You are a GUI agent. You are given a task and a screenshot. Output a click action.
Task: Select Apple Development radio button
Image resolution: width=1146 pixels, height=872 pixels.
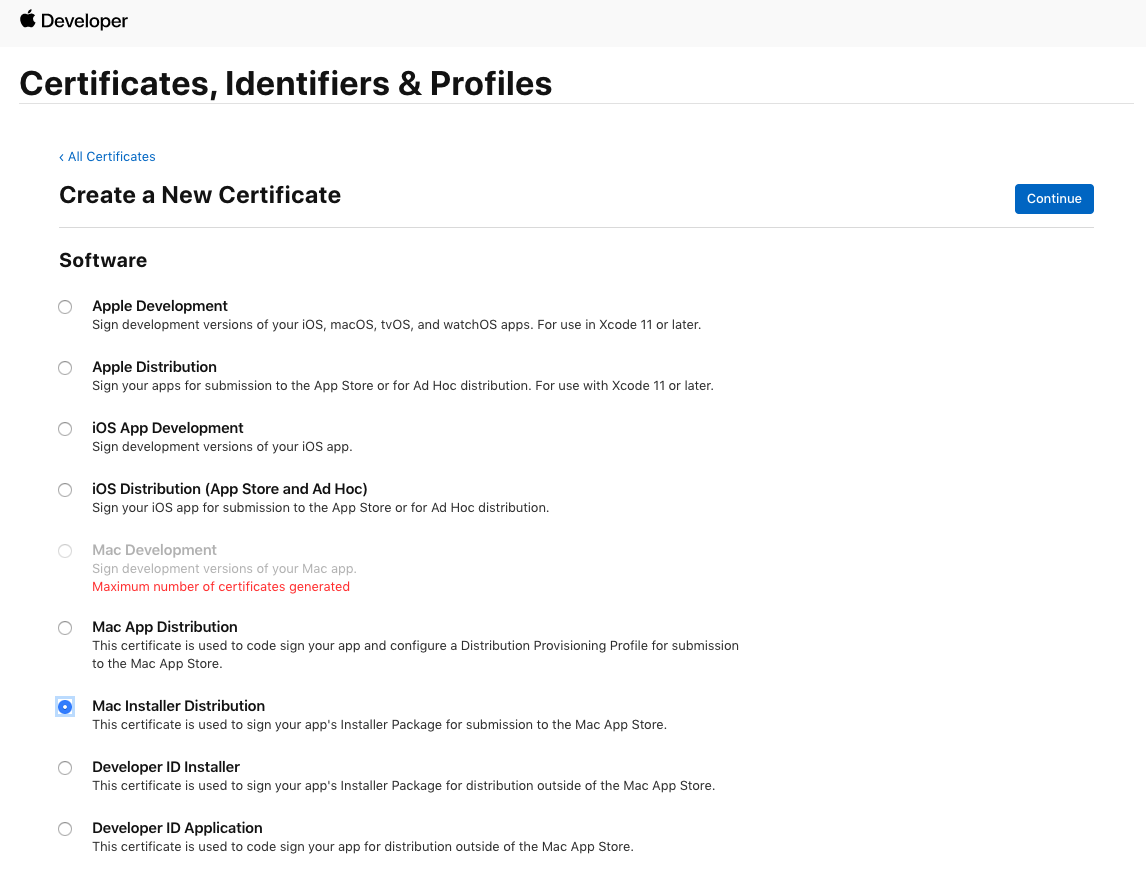pyautogui.click(x=65, y=307)
